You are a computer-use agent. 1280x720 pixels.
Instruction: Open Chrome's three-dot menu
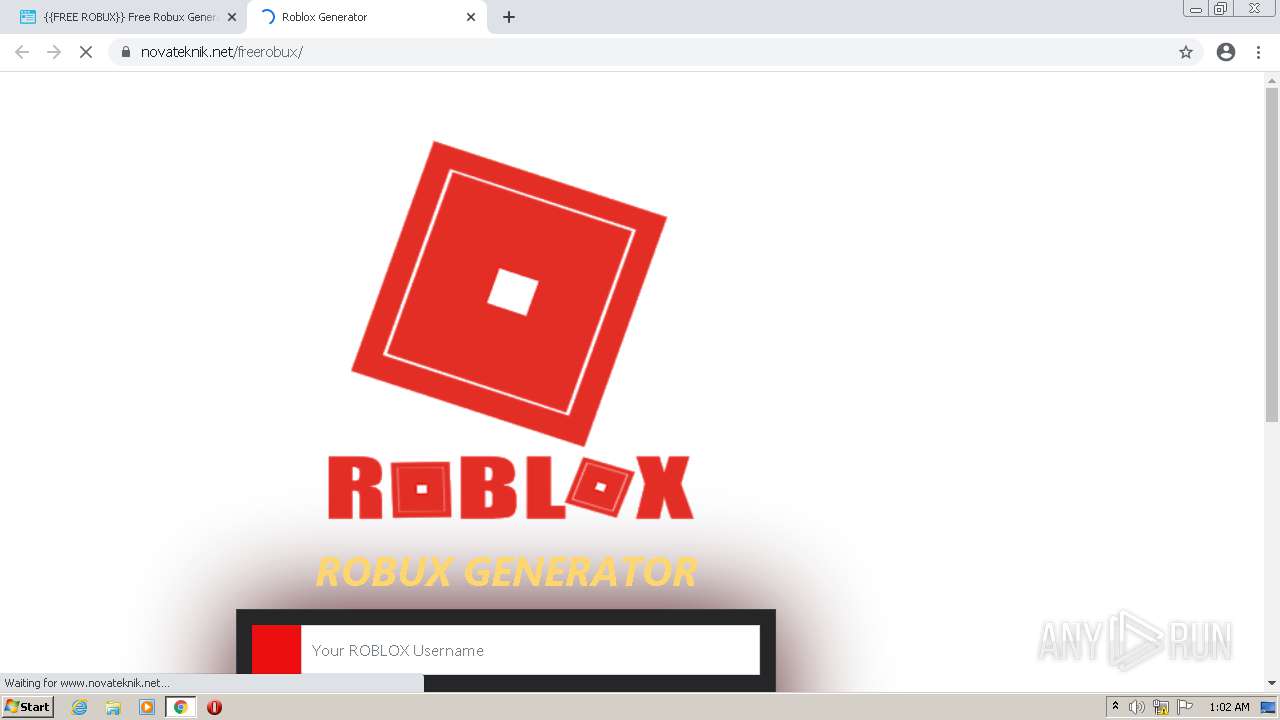tap(1259, 52)
